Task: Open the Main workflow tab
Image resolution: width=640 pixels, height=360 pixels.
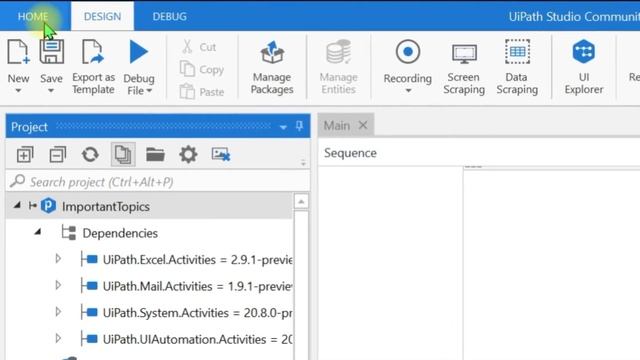Action: [337, 125]
